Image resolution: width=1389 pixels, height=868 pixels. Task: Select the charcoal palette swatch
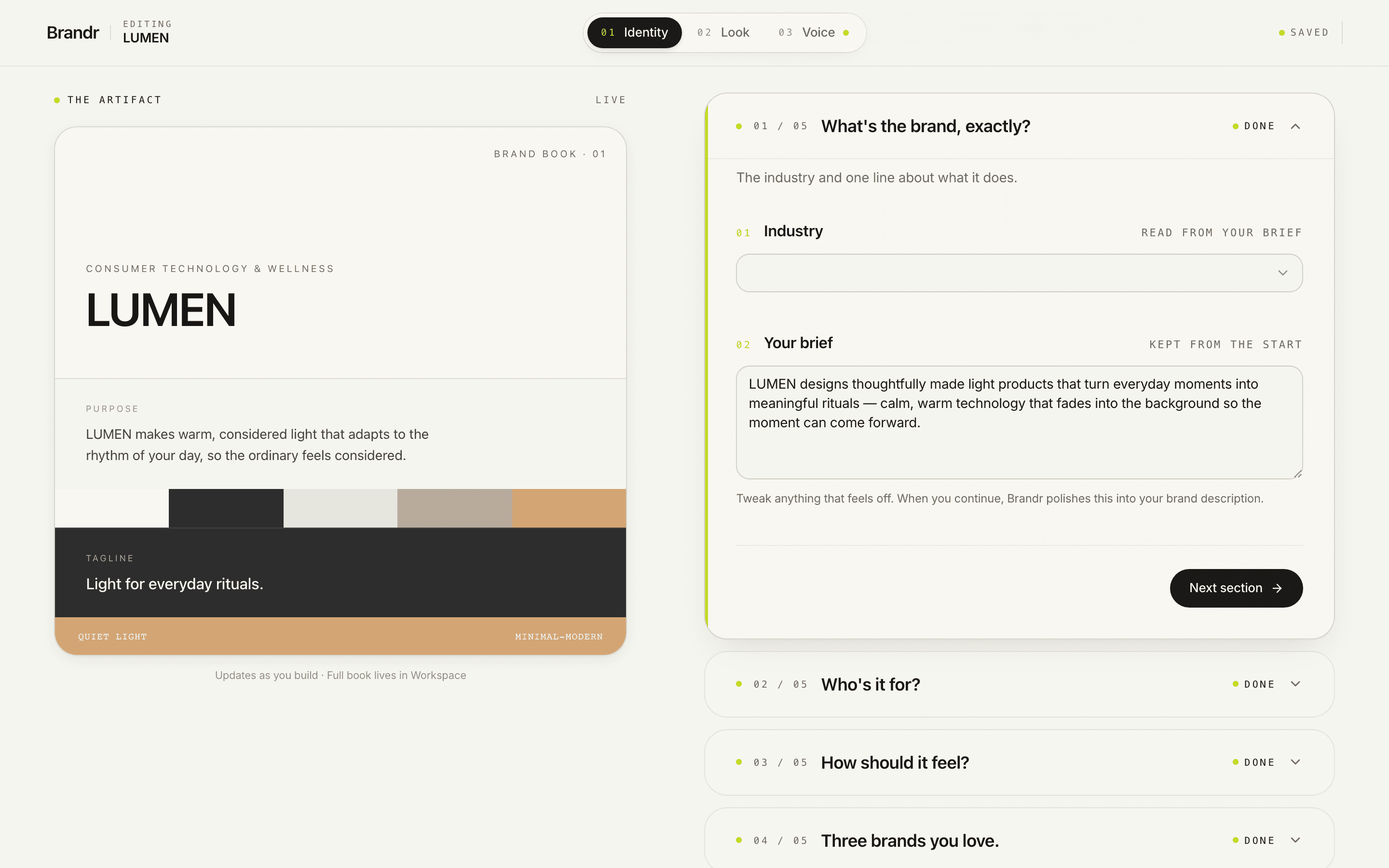(x=226, y=508)
